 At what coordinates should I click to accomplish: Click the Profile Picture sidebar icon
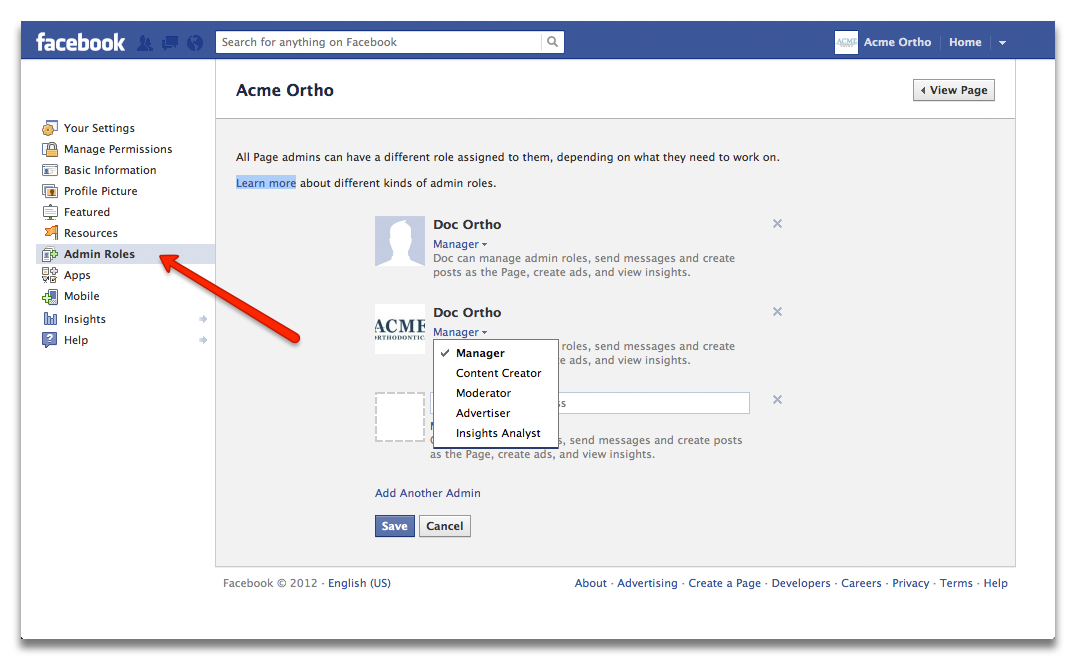[49, 191]
